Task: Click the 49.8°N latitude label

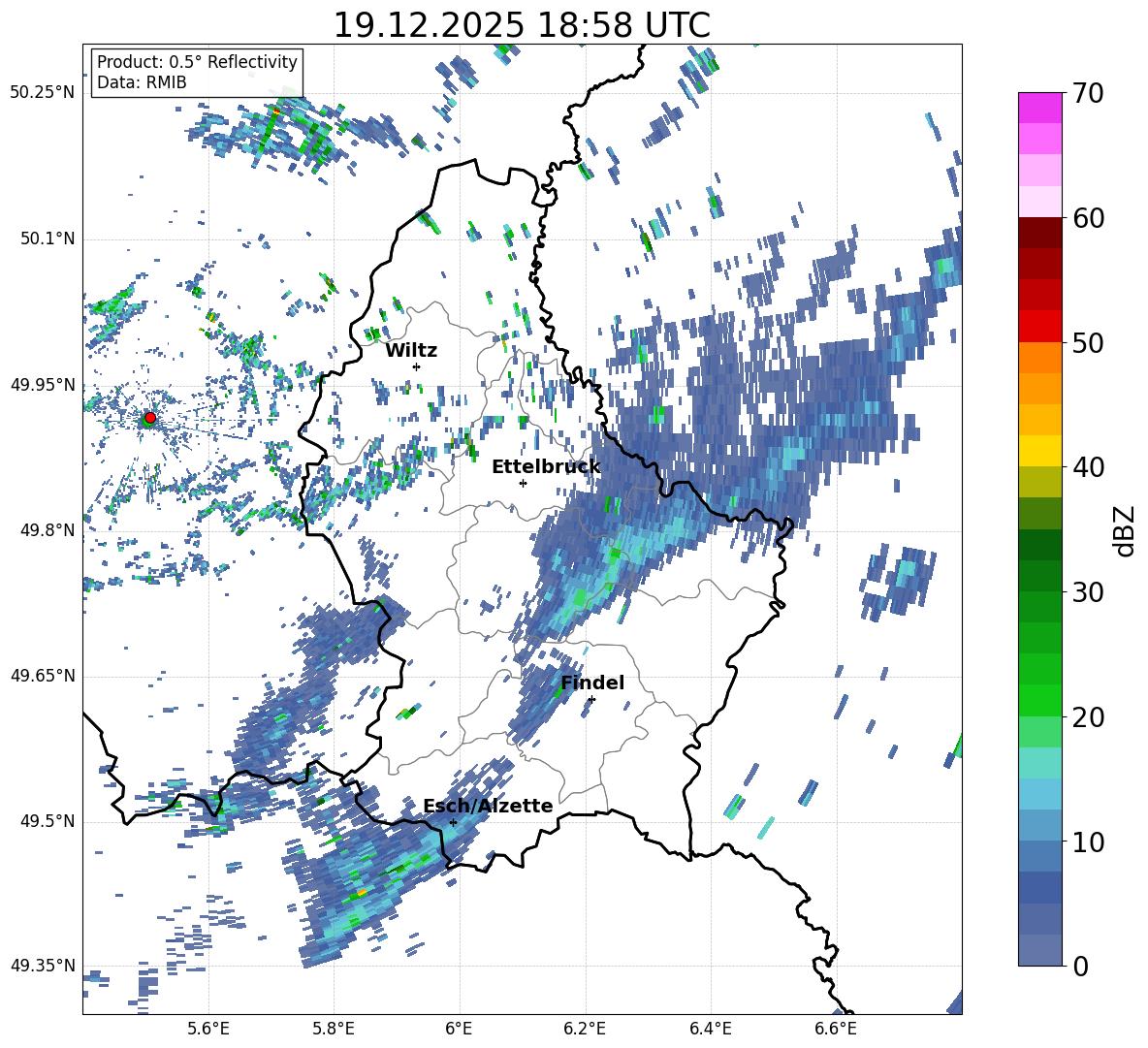Action: click(47, 530)
